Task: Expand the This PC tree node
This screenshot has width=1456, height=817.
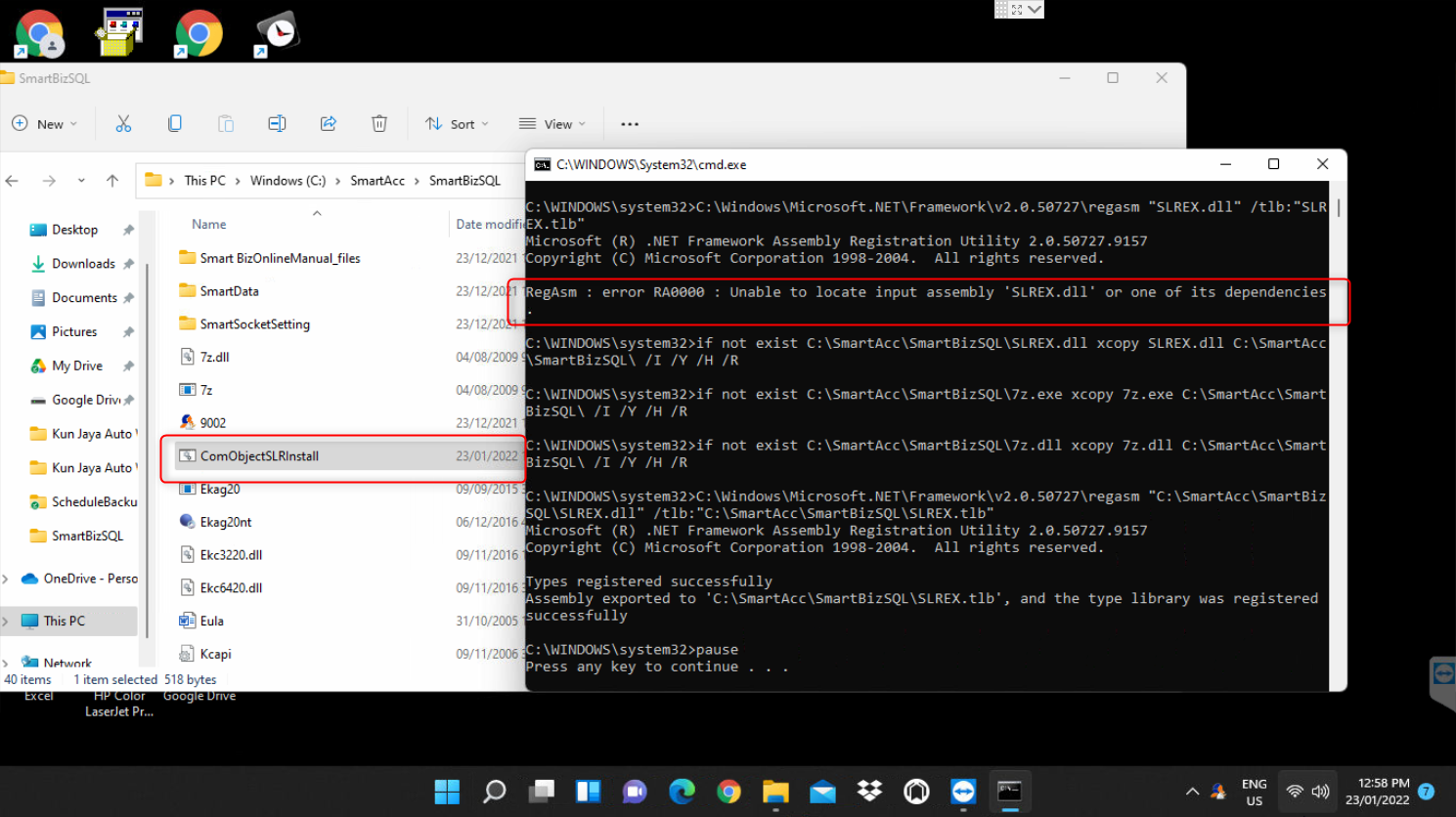Action: point(6,622)
